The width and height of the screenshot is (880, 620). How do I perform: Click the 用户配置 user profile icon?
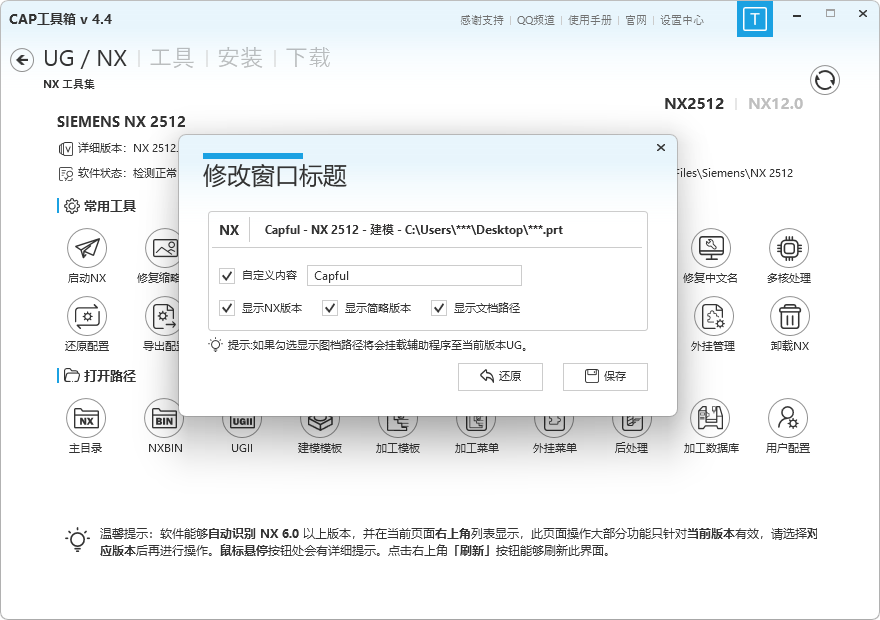tap(788, 418)
